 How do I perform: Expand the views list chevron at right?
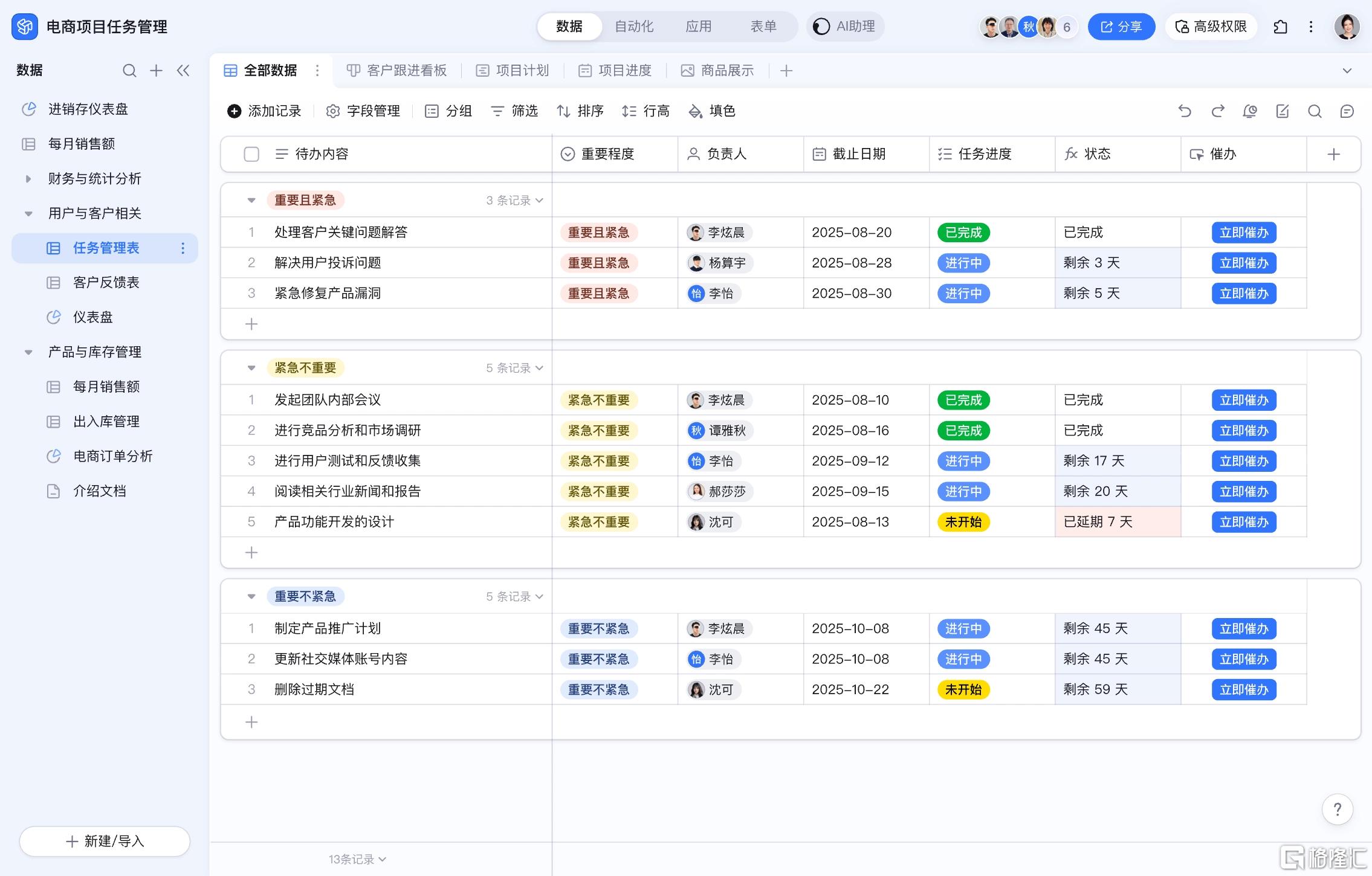pos(1347,71)
